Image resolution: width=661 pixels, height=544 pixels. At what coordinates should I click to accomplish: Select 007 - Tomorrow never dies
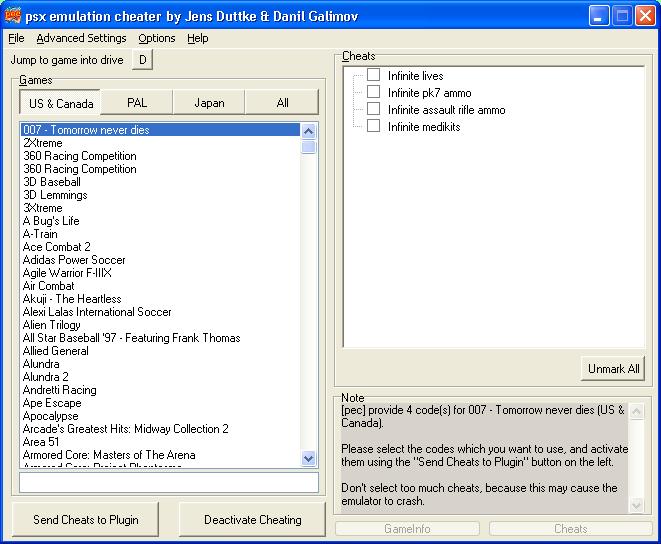click(x=160, y=130)
